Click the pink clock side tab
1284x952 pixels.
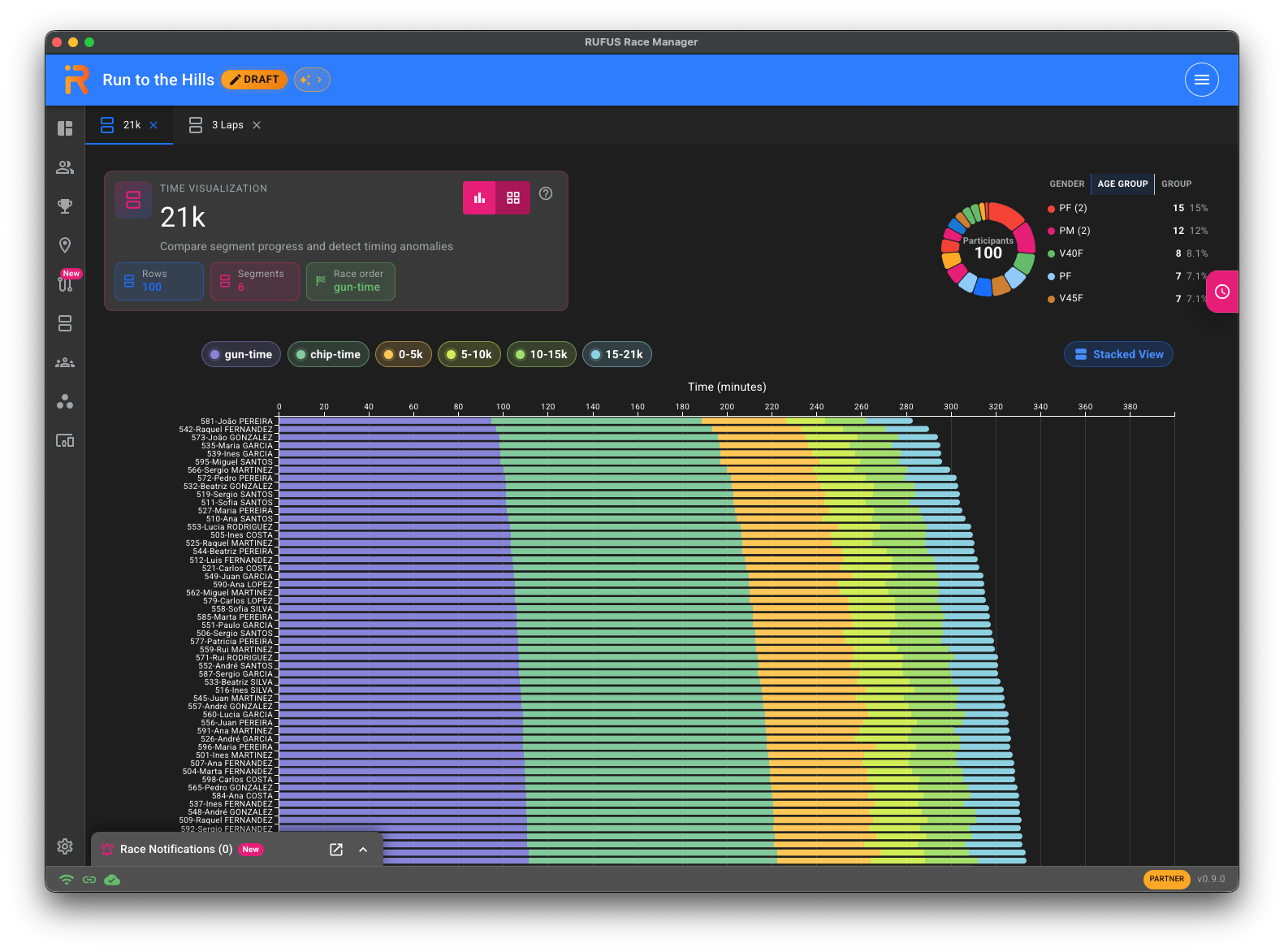1222,292
